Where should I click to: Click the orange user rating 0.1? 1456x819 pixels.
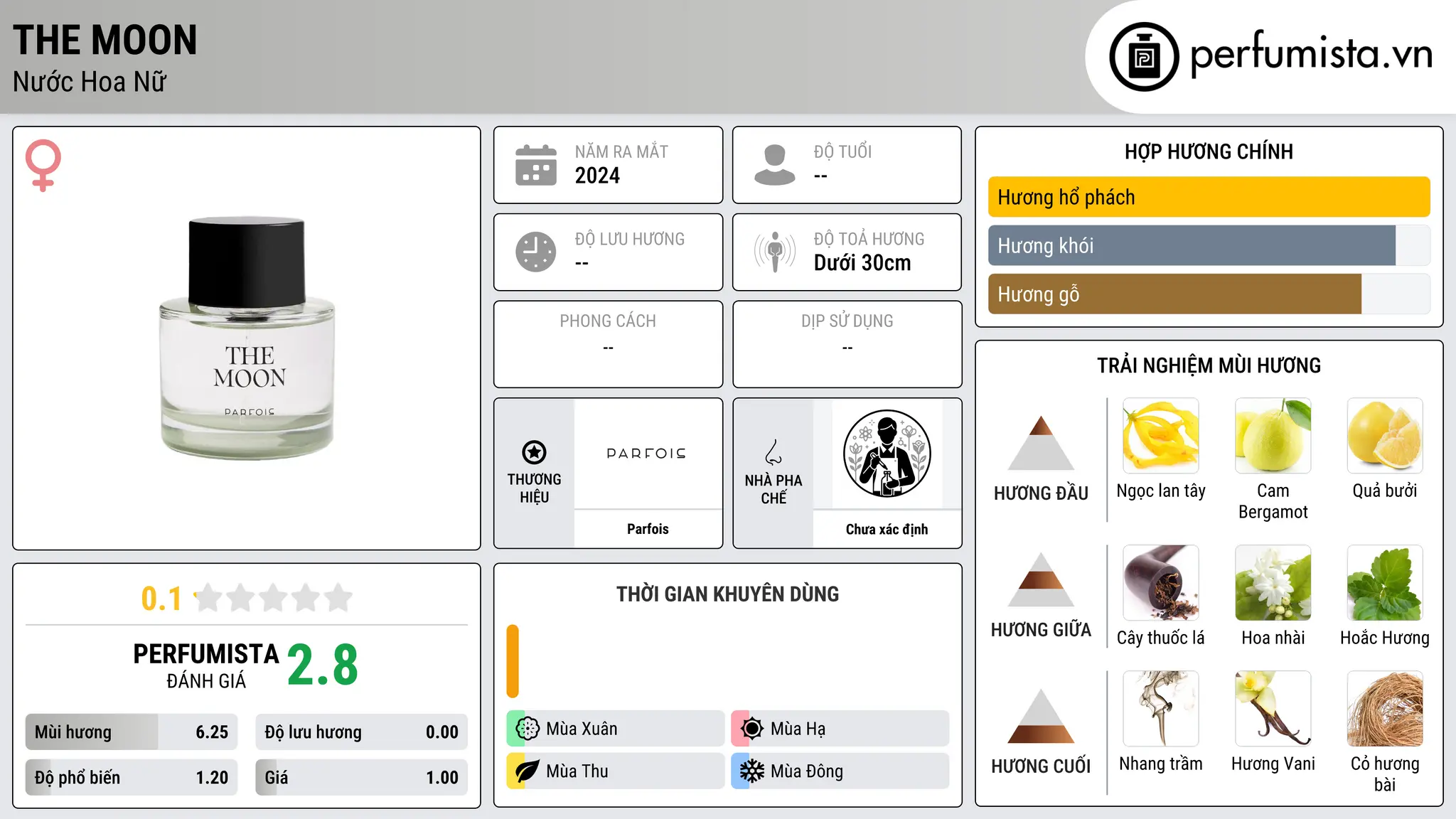[x=161, y=599]
